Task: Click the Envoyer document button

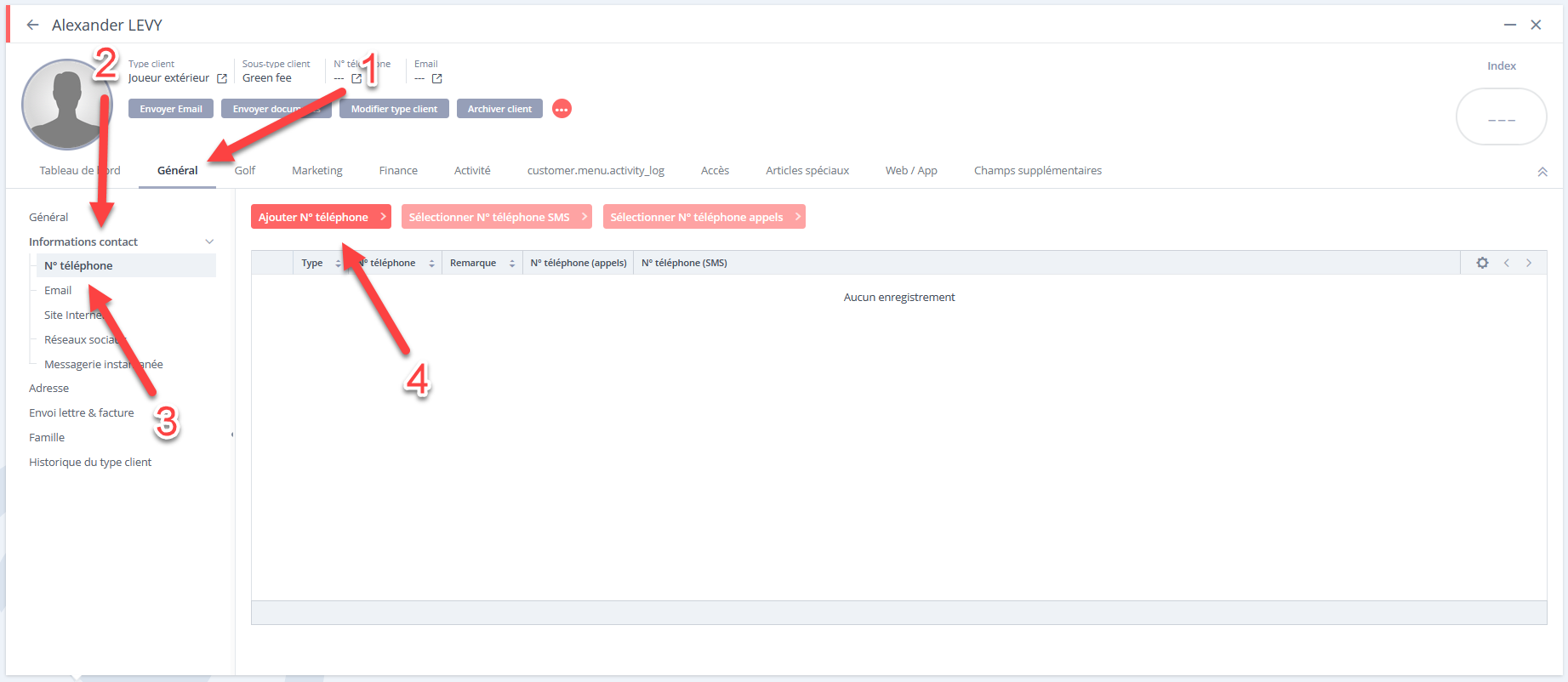Action: [276, 109]
